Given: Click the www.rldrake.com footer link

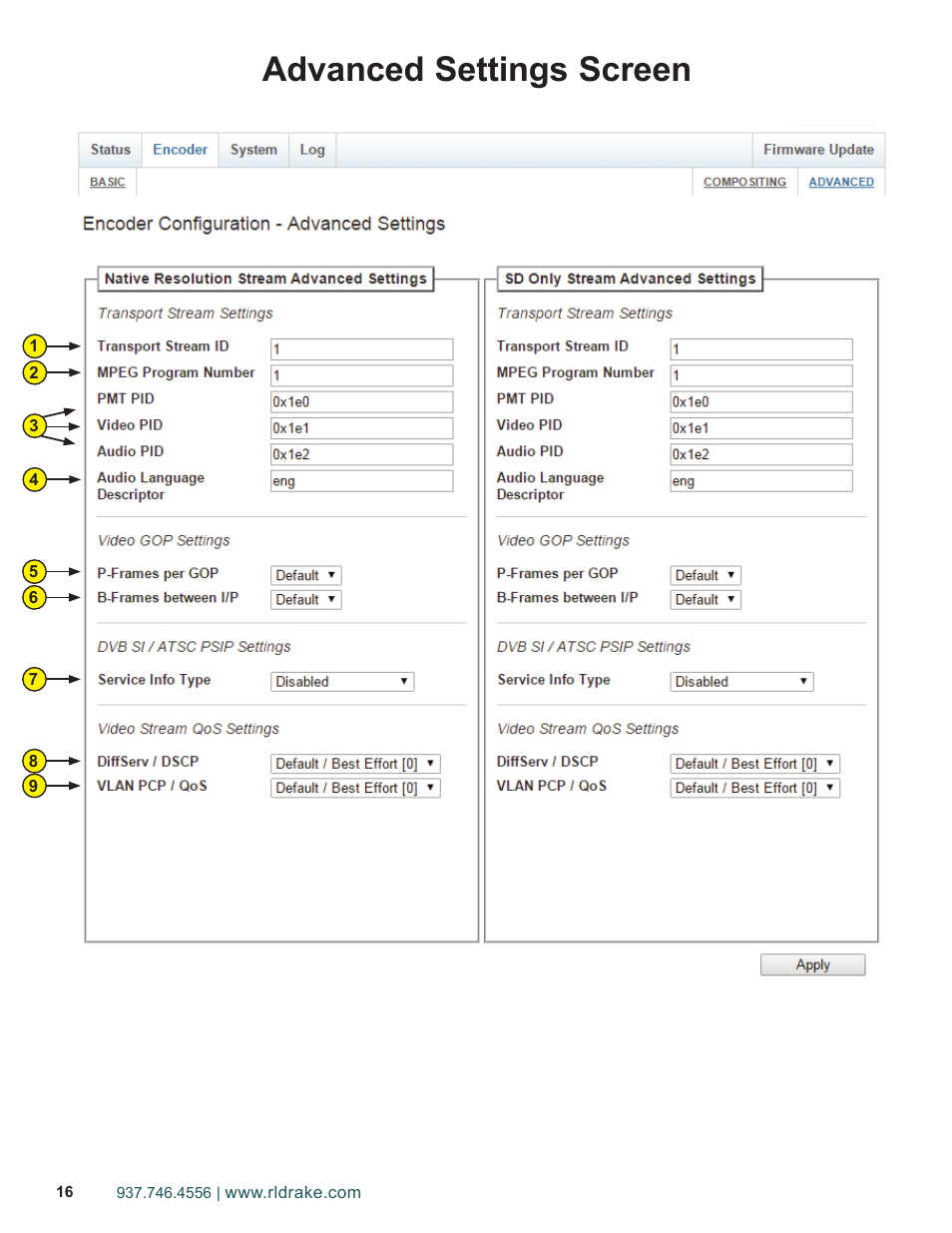Looking at the screenshot, I should [293, 1192].
